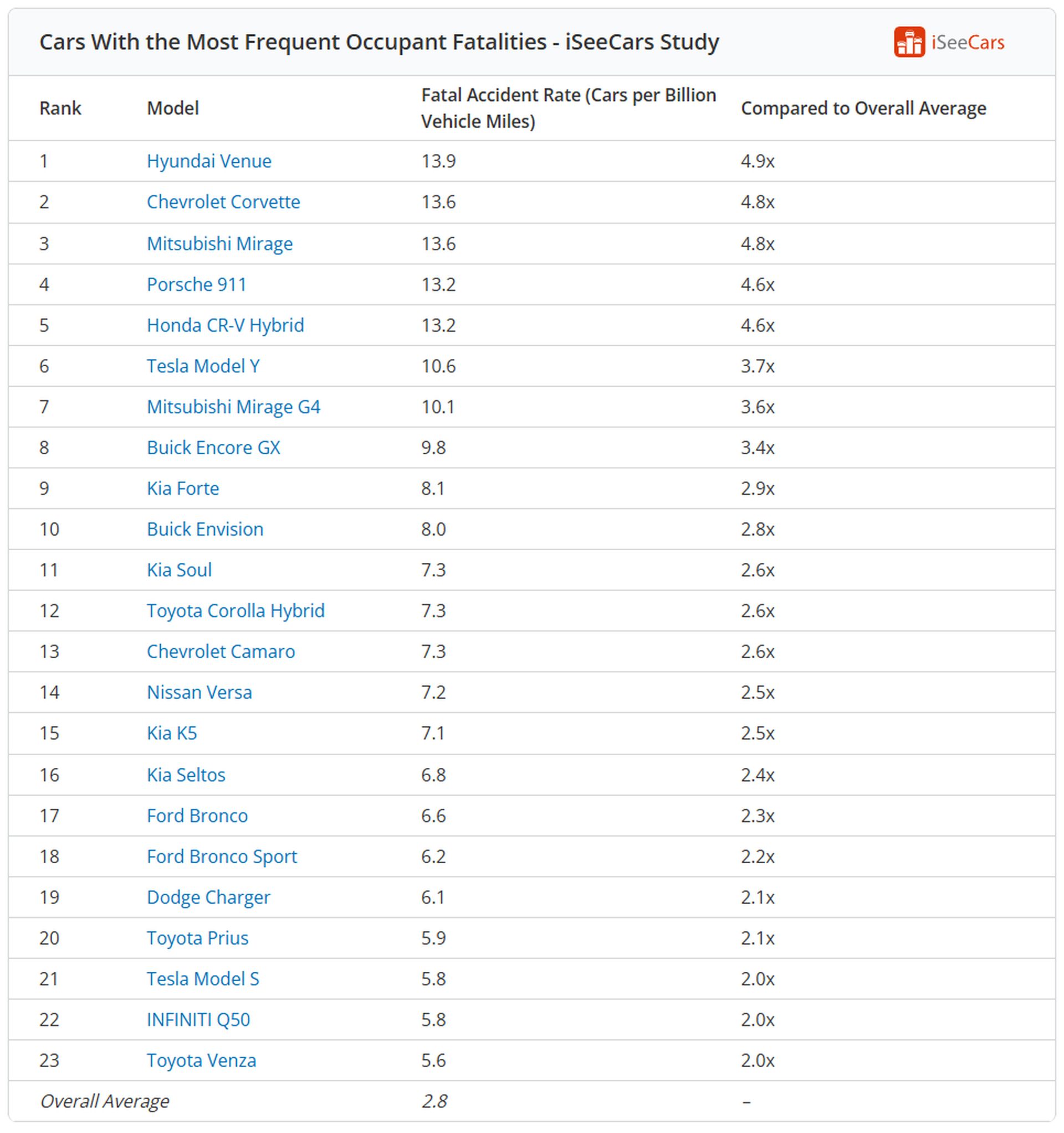Viewport: 1064px width, 1133px height.
Task: Click the Dodge Charger link
Action: (208, 898)
